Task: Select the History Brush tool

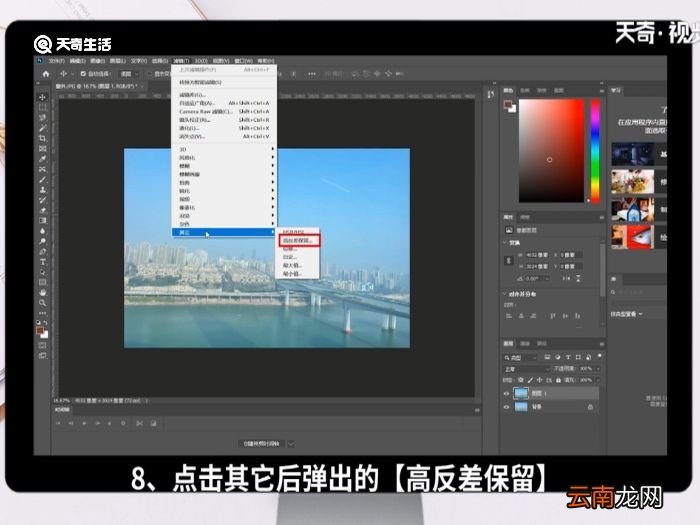Action: [42, 200]
